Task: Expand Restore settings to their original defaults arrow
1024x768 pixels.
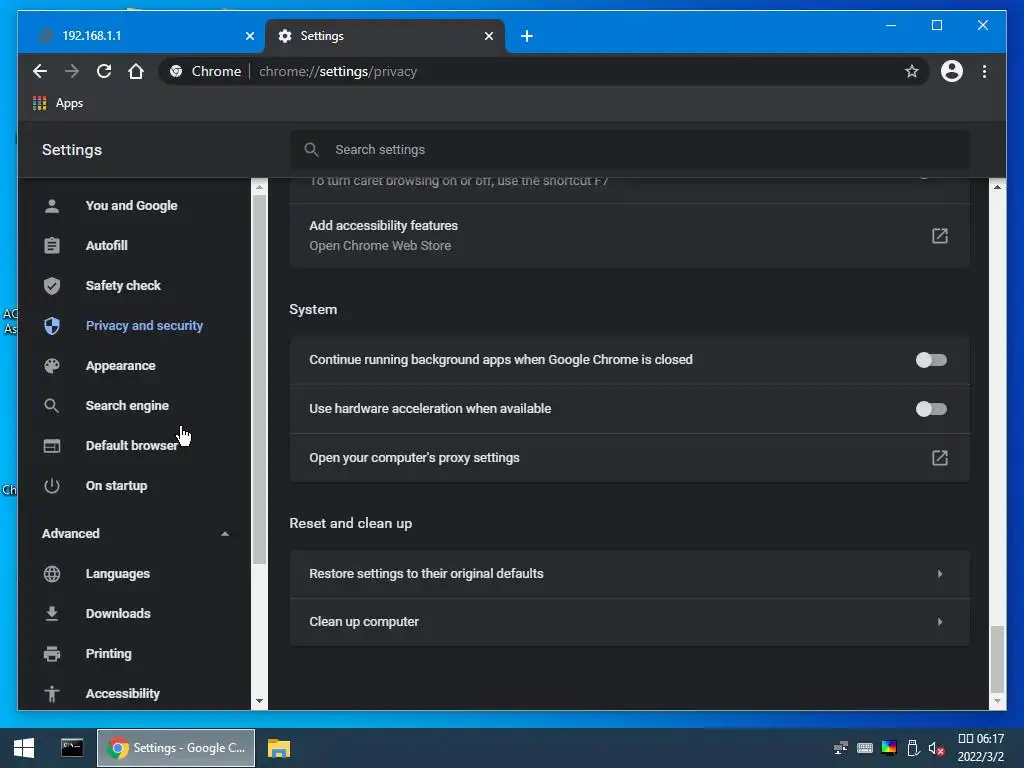Action: tap(940, 573)
